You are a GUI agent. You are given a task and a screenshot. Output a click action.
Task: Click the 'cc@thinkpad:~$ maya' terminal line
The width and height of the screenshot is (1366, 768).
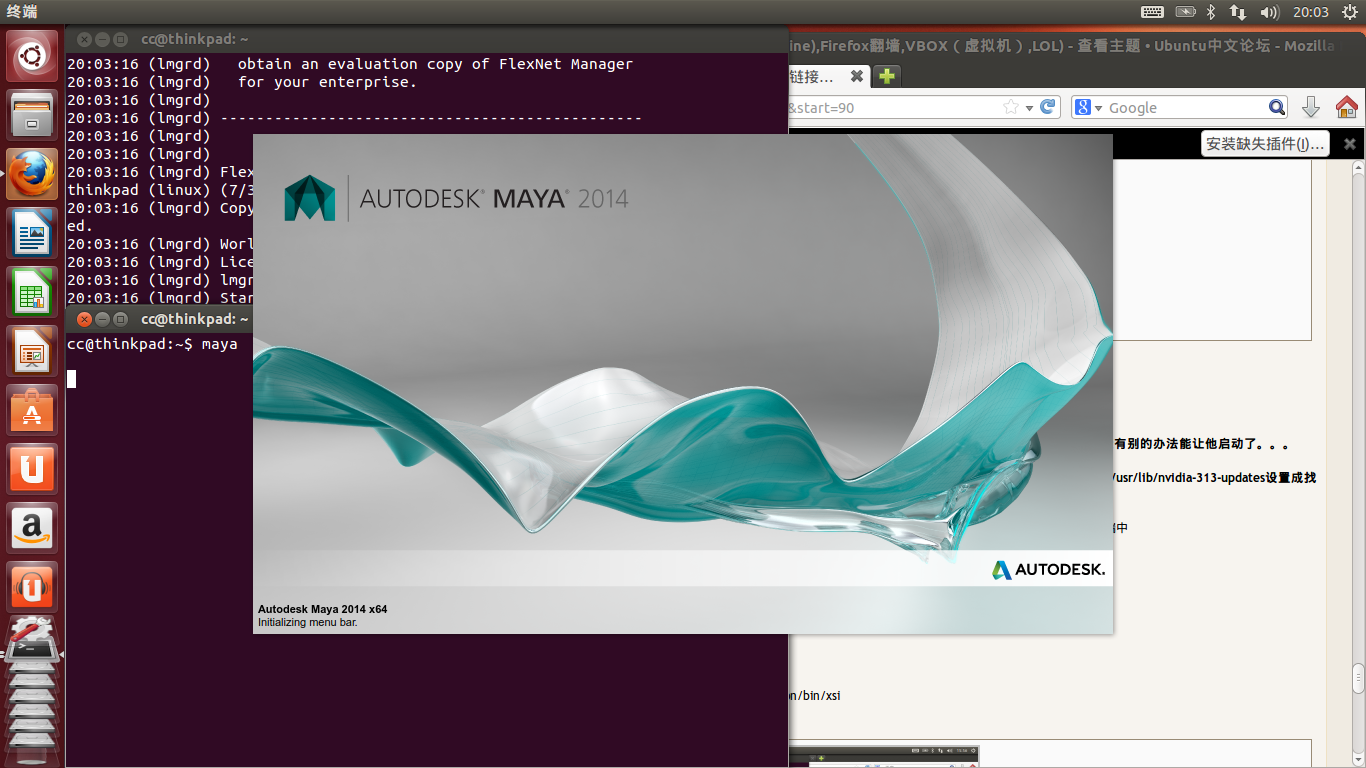tap(152, 344)
